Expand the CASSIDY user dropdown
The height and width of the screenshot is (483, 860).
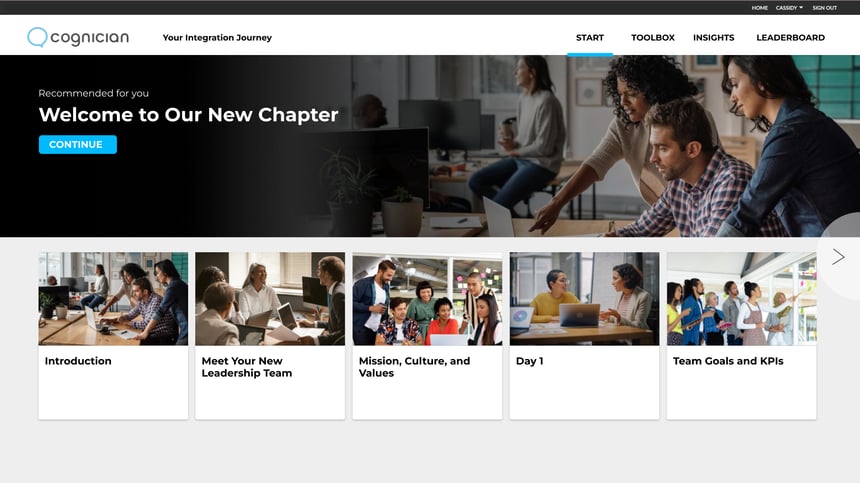tap(789, 8)
